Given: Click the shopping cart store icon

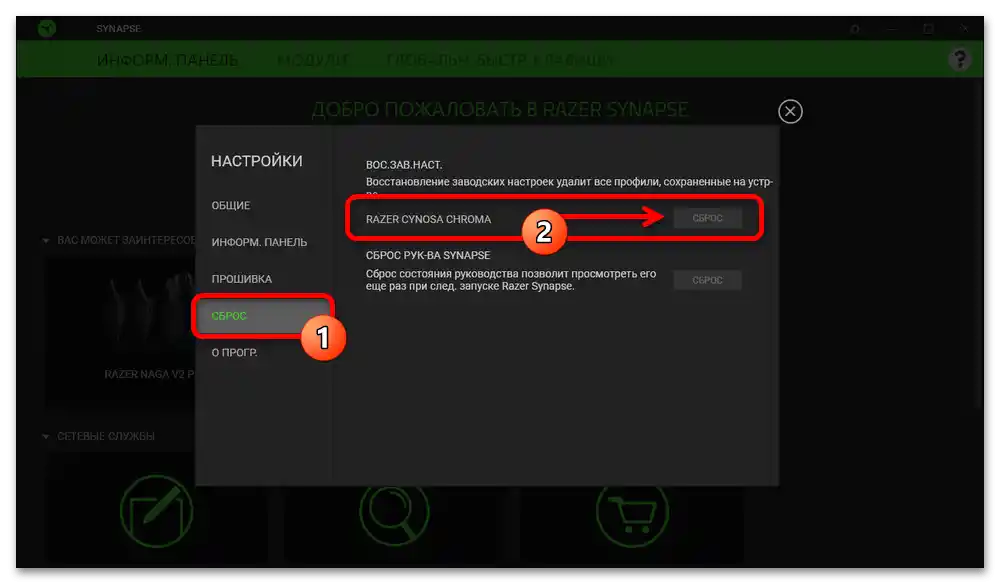Looking at the screenshot, I should (x=632, y=511).
